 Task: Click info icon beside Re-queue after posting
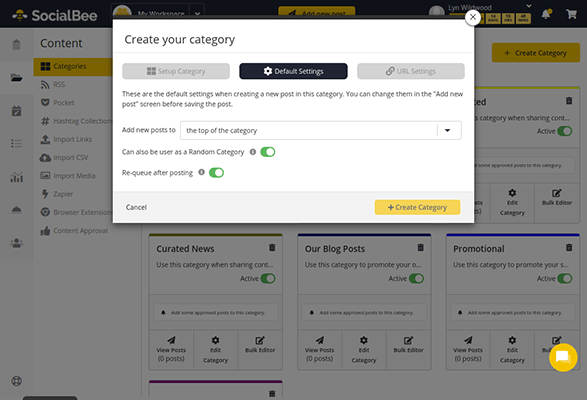click(x=201, y=172)
